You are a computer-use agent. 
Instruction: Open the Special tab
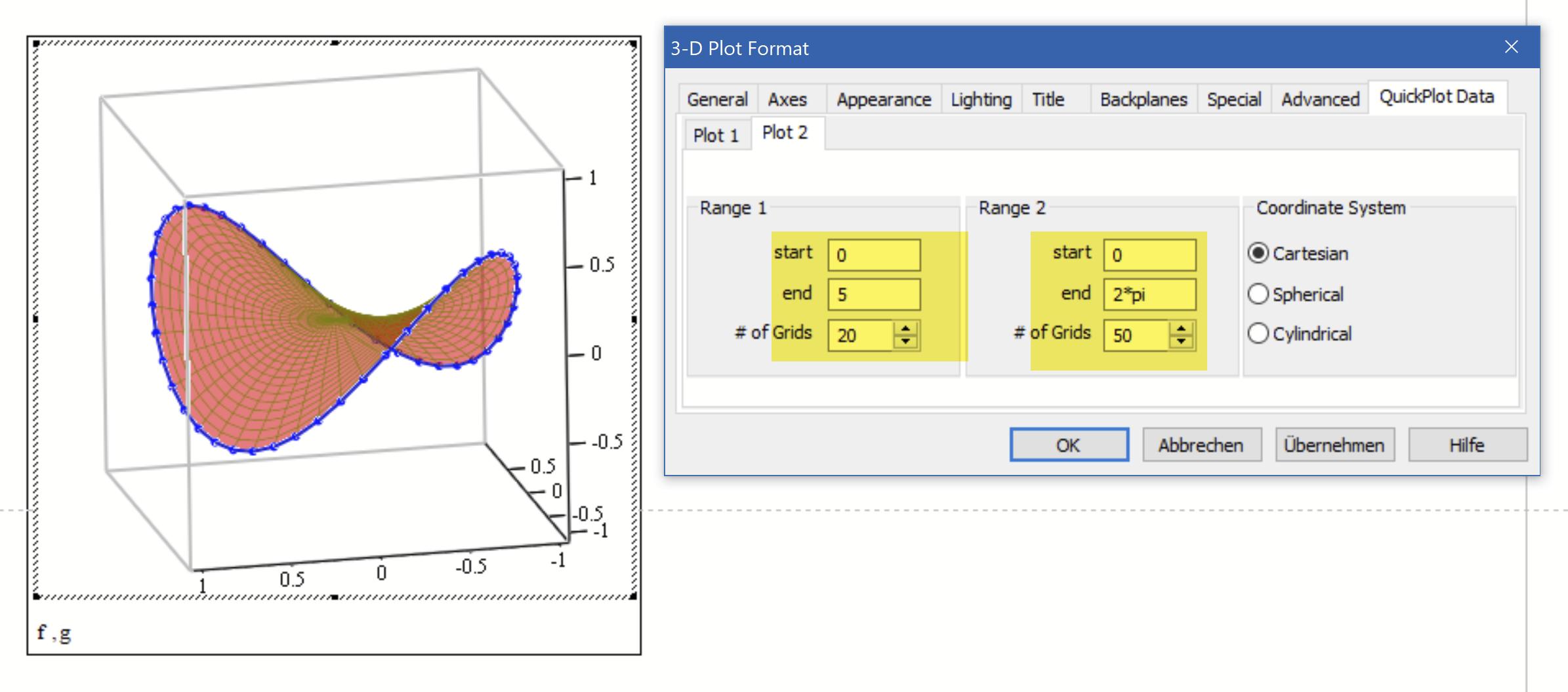tap(1234, 98)
